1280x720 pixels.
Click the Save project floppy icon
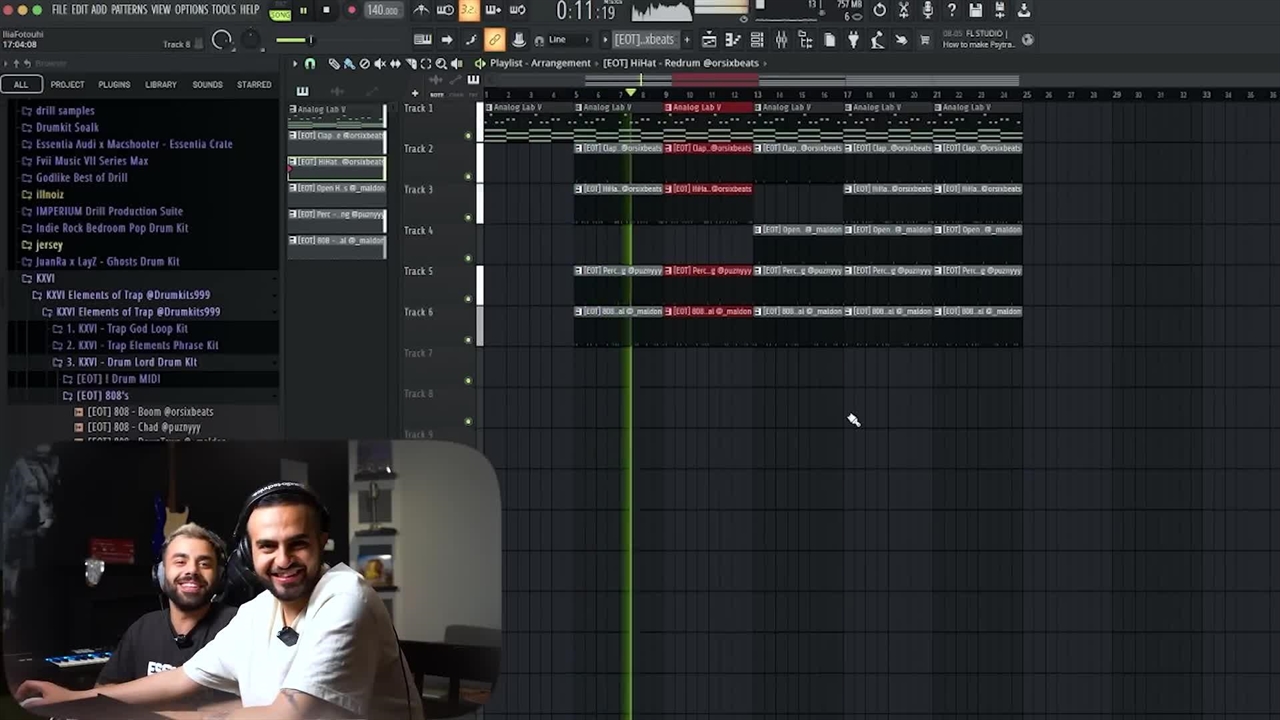975,10
